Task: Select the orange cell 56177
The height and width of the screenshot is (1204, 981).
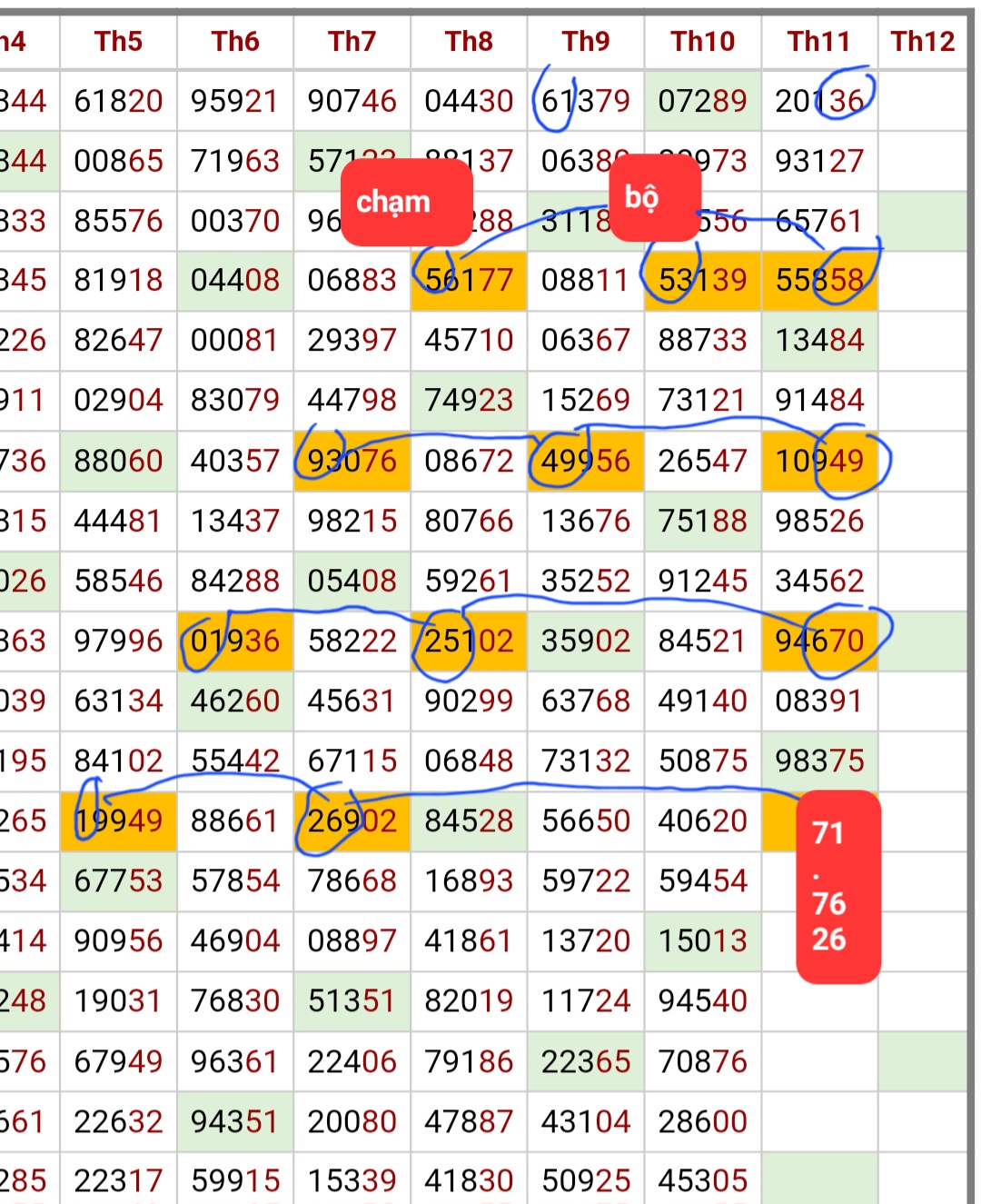Action: (x=469, y=281)
